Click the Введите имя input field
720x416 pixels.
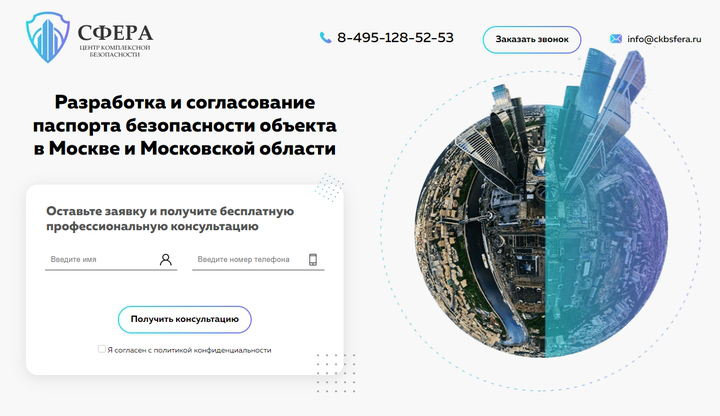111,260
